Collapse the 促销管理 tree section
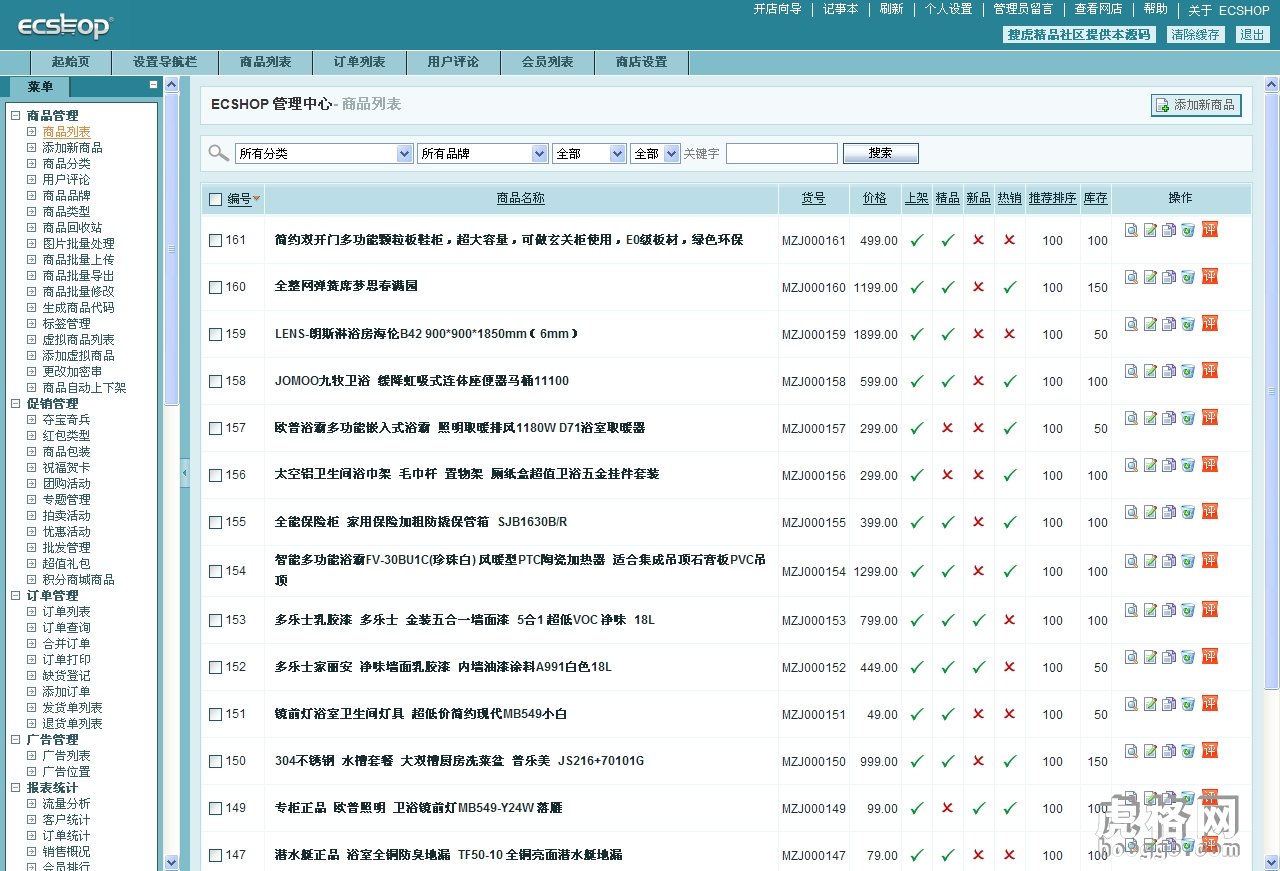The image size is (1280, 871). (x=16, y=404)
